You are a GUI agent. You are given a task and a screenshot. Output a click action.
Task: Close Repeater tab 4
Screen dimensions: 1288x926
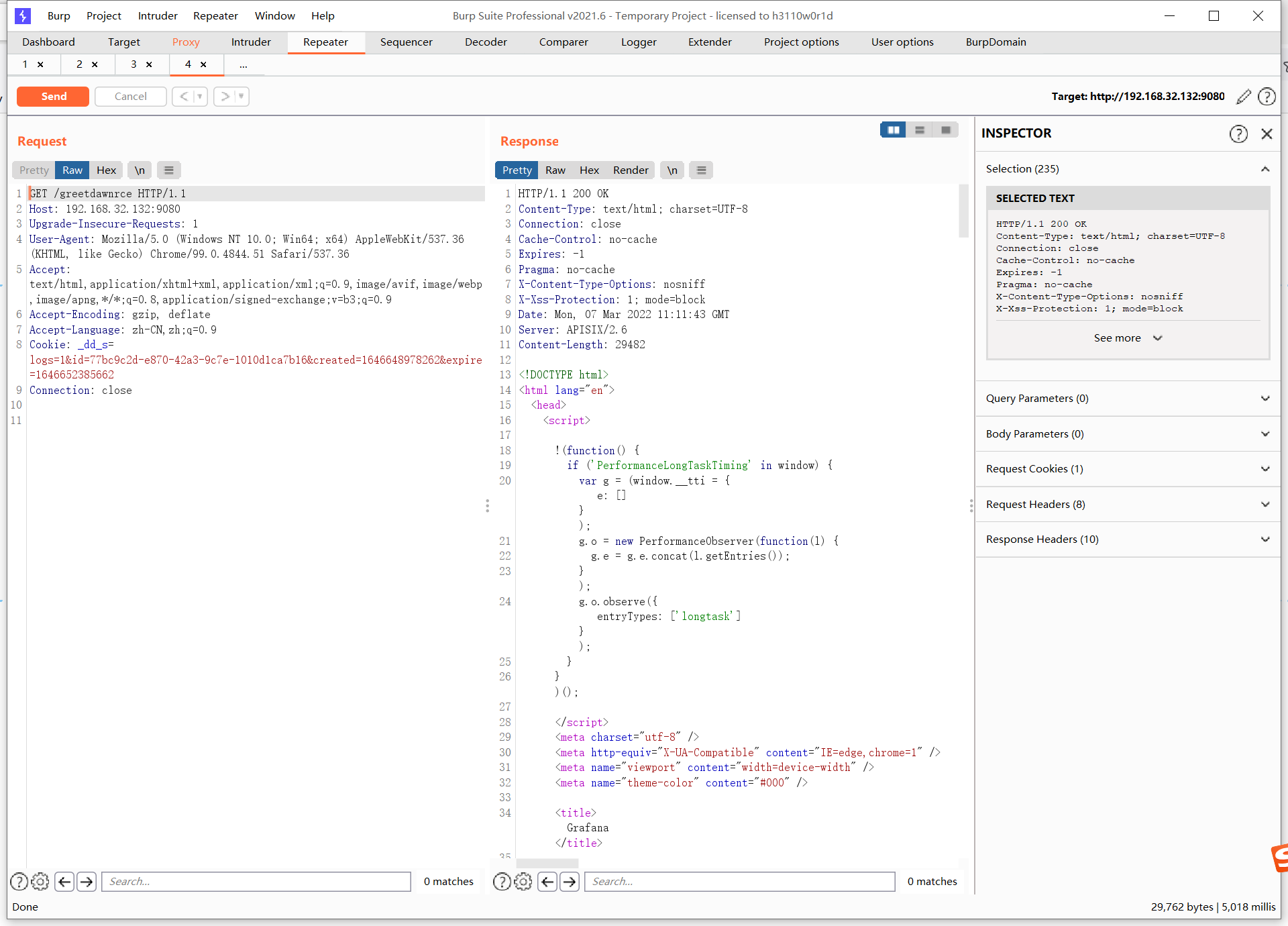(203, 64)
